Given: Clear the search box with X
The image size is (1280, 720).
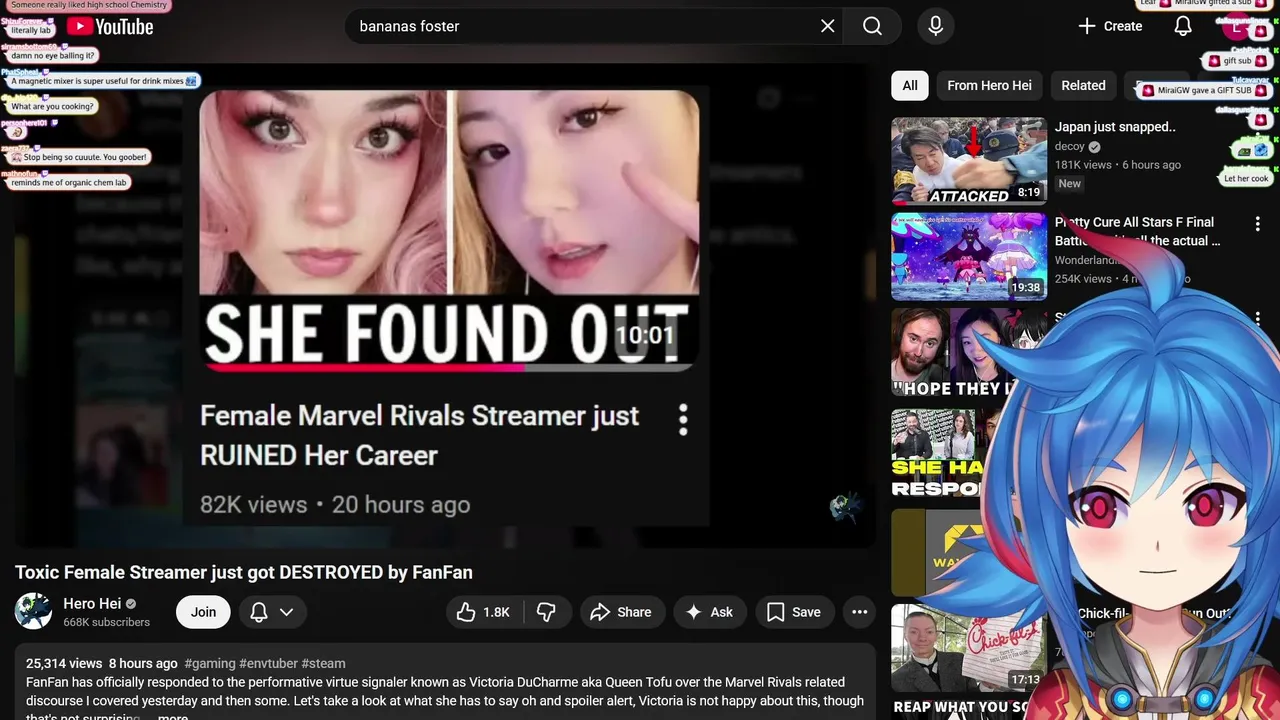Looking at the screenshot, I should click(x=828, y=26).
